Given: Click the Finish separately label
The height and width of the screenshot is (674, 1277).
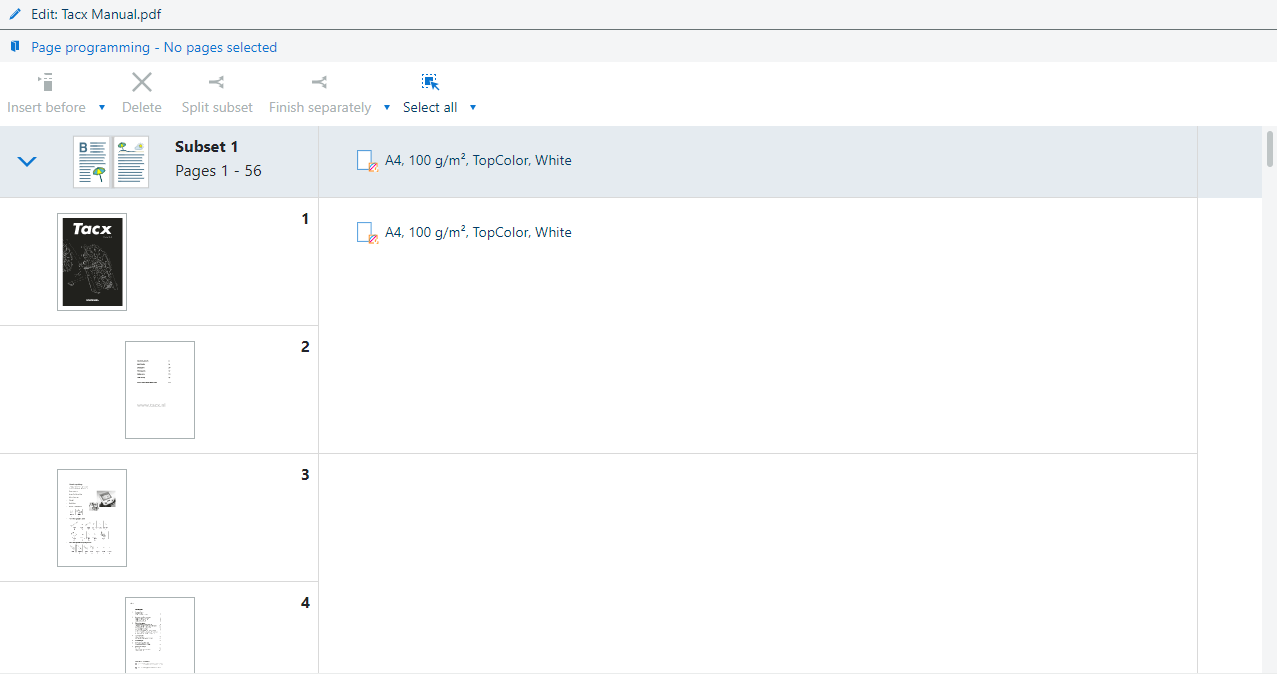Looking at the screenshot, I should click(x=320, y=107).
